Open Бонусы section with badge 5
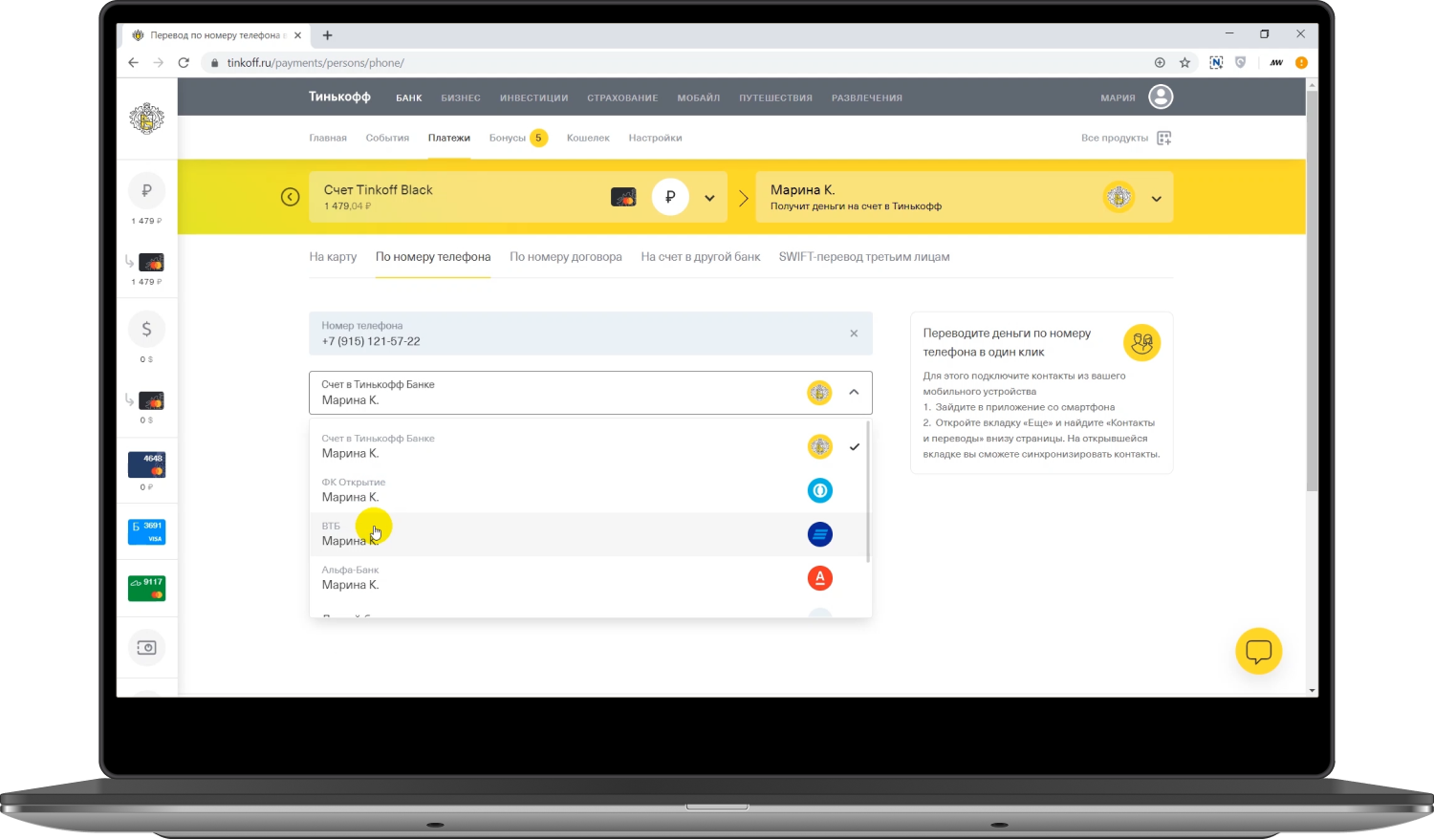 coord(517,138)
